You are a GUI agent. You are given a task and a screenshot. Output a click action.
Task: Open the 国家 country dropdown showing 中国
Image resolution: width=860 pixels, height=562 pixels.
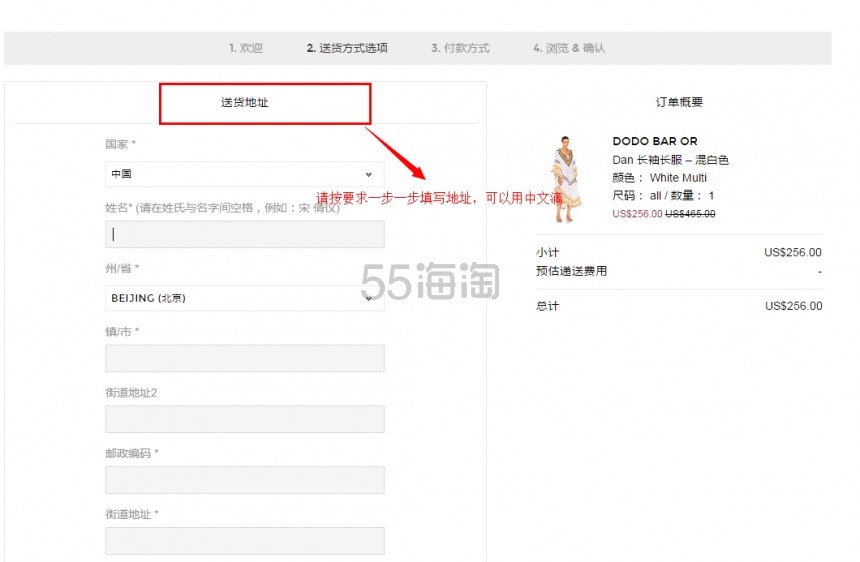[245, 174]
